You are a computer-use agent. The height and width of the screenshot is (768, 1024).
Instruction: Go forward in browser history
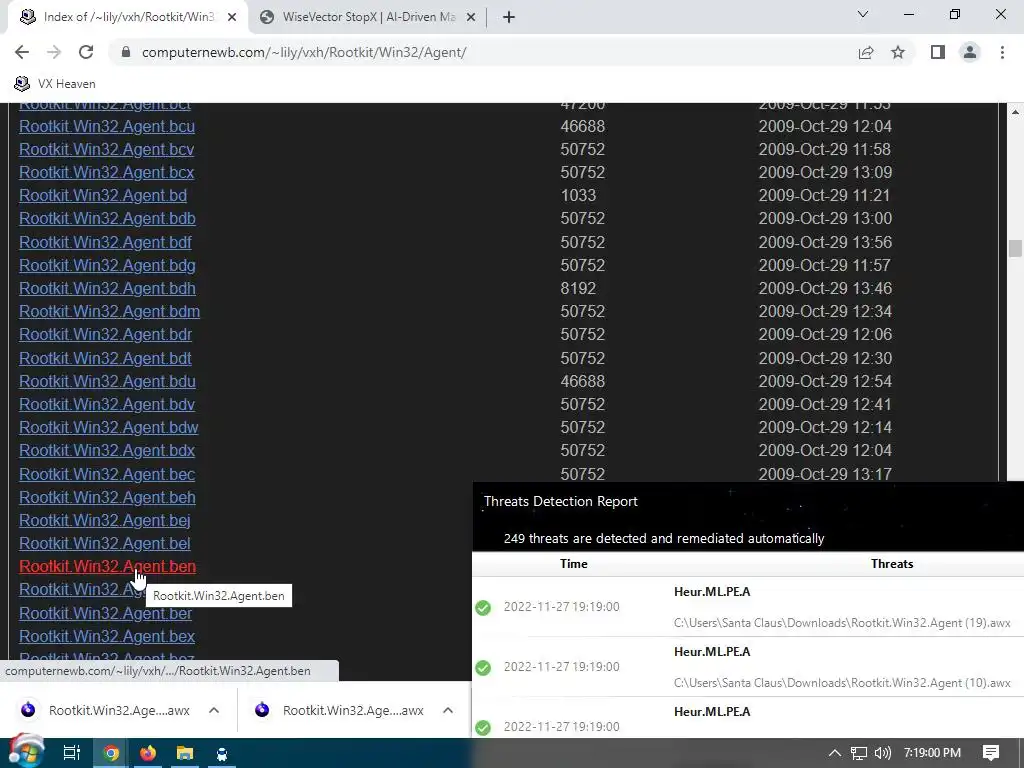pos(54,52)
